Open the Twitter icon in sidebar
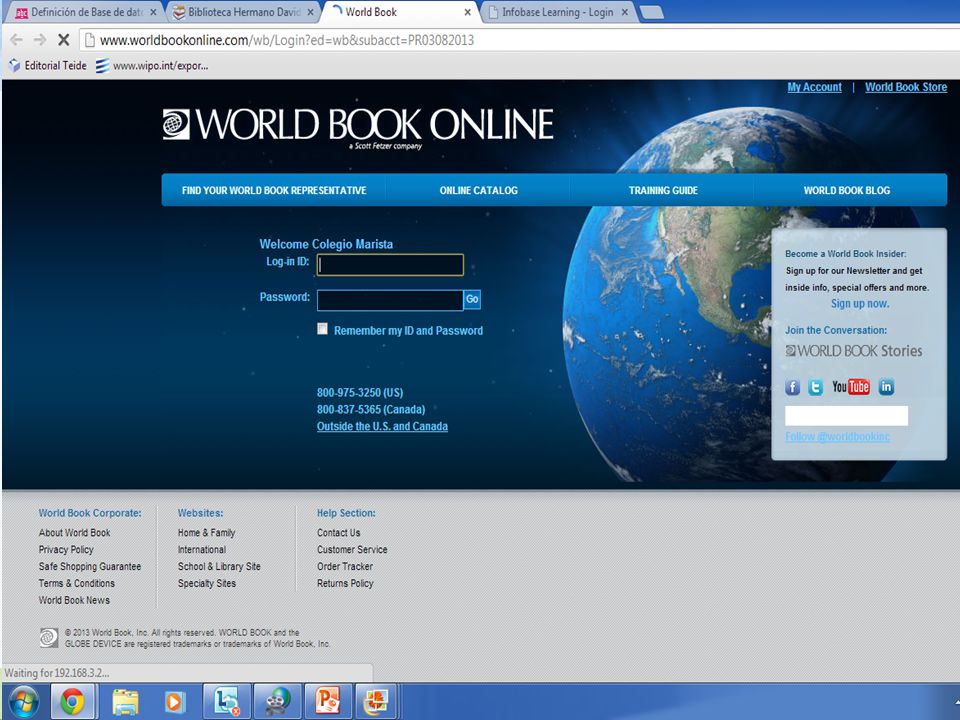The width and height of the screenshot is (960, 720). 815,387
